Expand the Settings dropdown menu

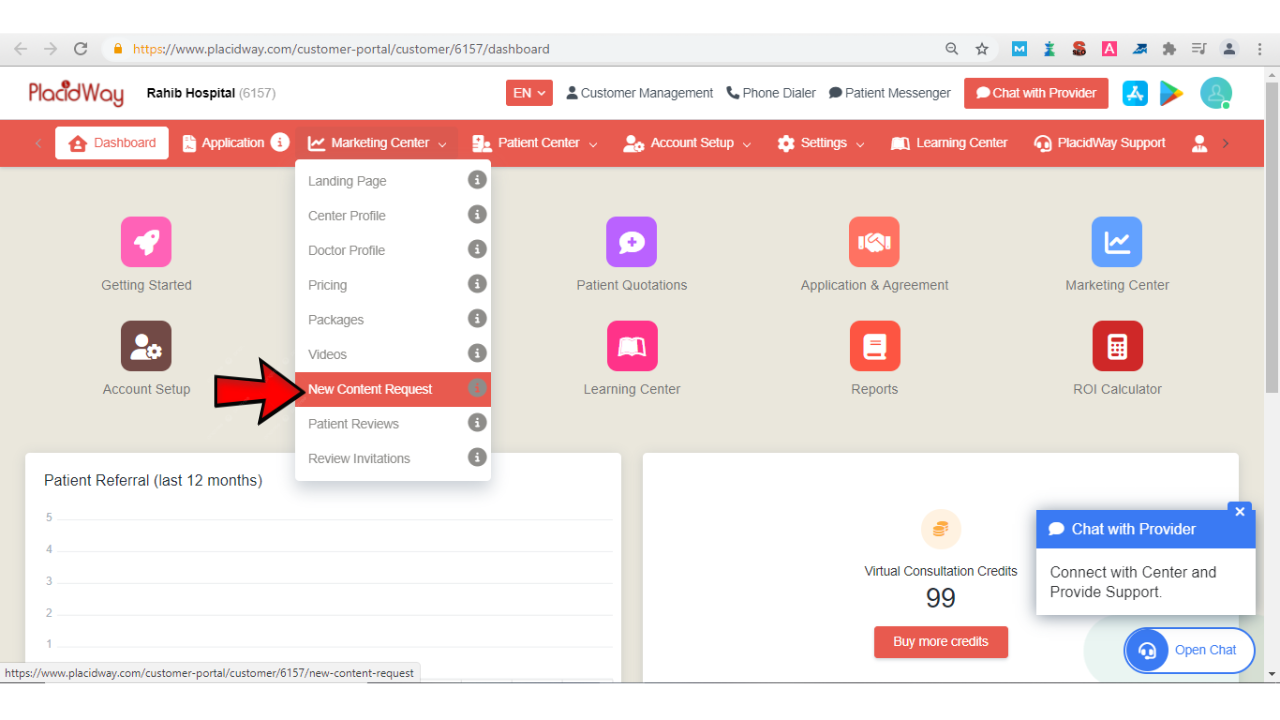tap(821, 143)
